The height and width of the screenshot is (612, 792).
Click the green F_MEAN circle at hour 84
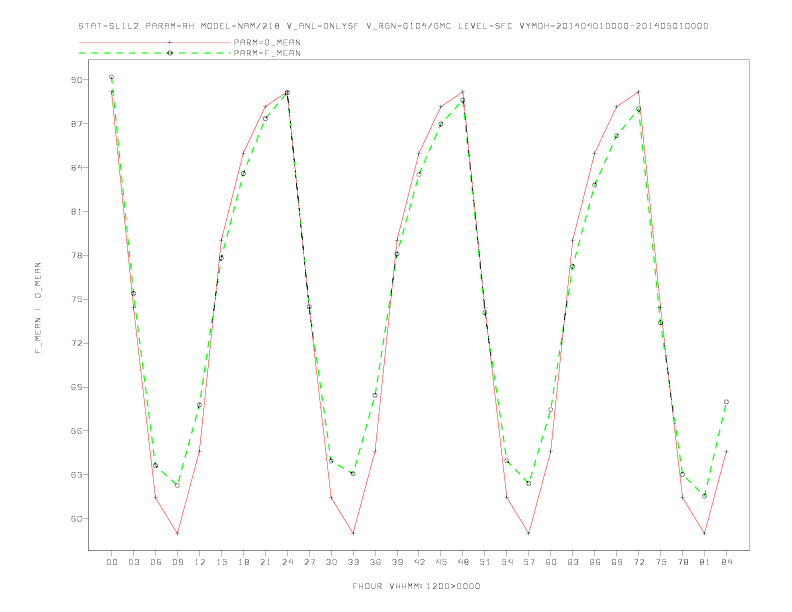726,402
